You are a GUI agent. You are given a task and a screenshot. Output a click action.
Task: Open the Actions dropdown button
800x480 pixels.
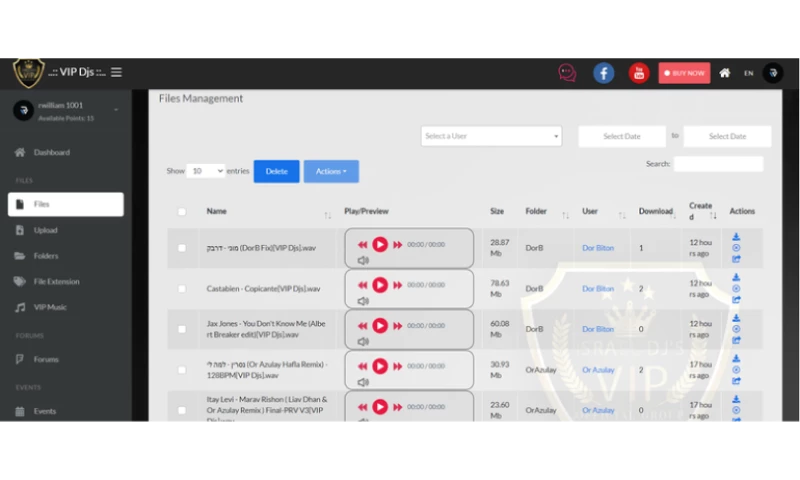331,171
